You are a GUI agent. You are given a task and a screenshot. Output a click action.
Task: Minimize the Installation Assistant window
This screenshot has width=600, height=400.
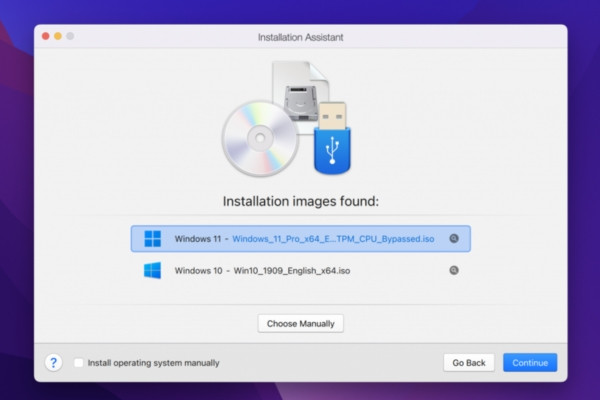(x=58, y=36)
